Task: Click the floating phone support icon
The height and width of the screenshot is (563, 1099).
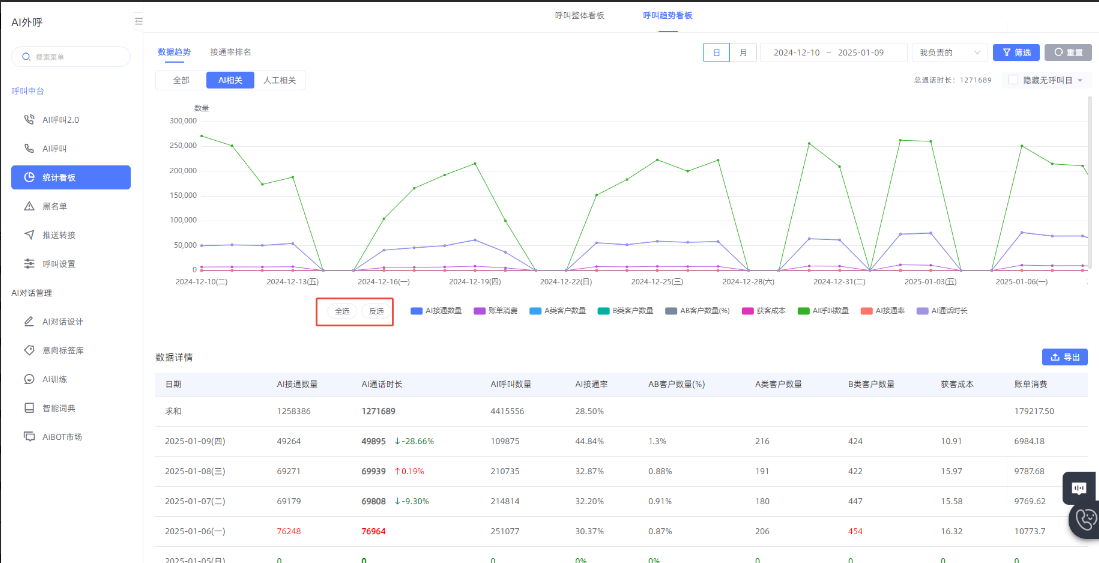Action: (x=1084, y=520)
